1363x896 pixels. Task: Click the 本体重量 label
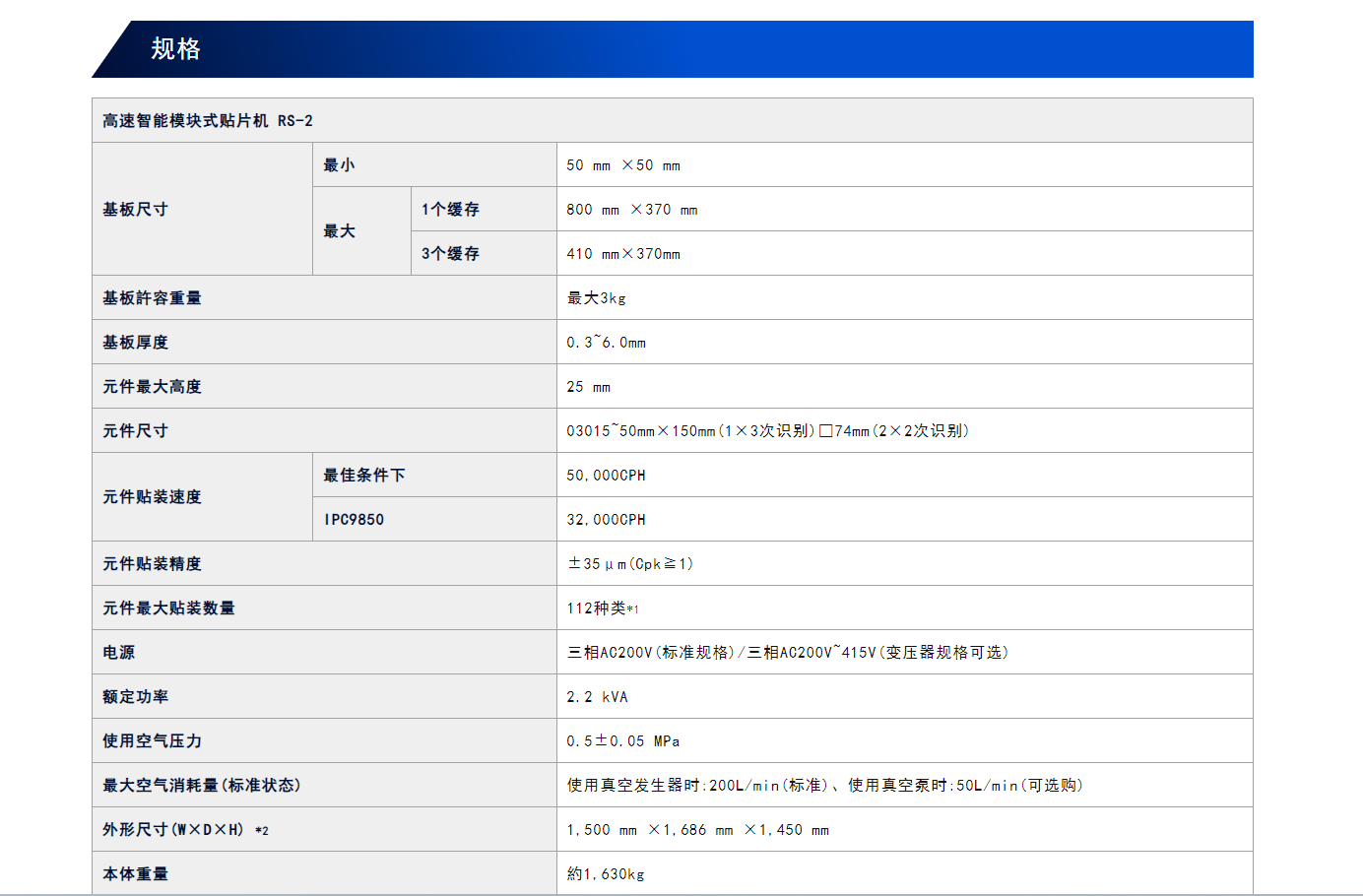[135, 874]
